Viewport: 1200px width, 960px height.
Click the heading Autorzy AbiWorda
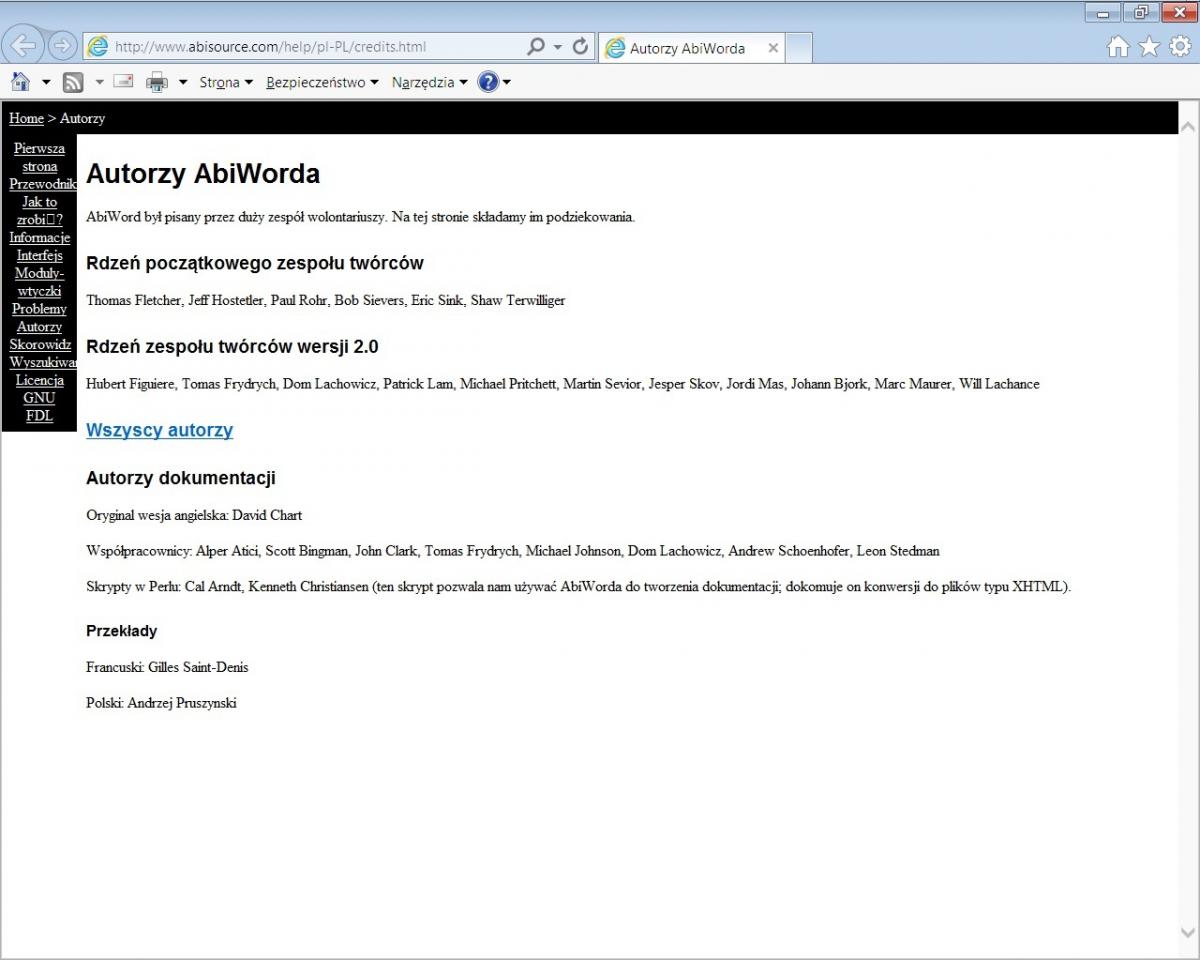pyautogui.click(x=203, y=174)
